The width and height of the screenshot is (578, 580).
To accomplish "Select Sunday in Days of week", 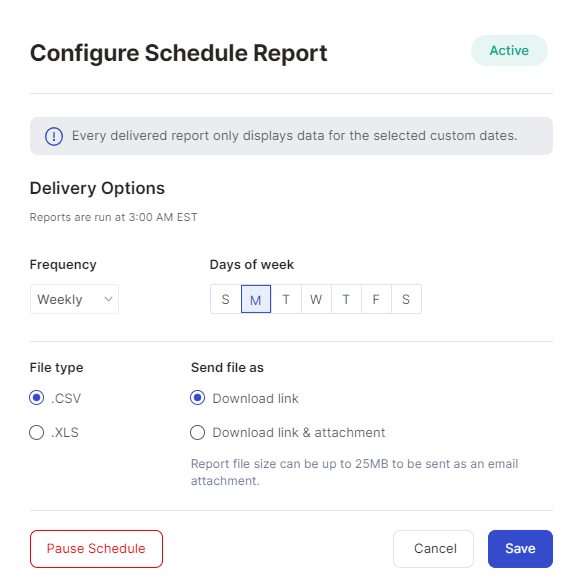I will click(x=226, y=299).
